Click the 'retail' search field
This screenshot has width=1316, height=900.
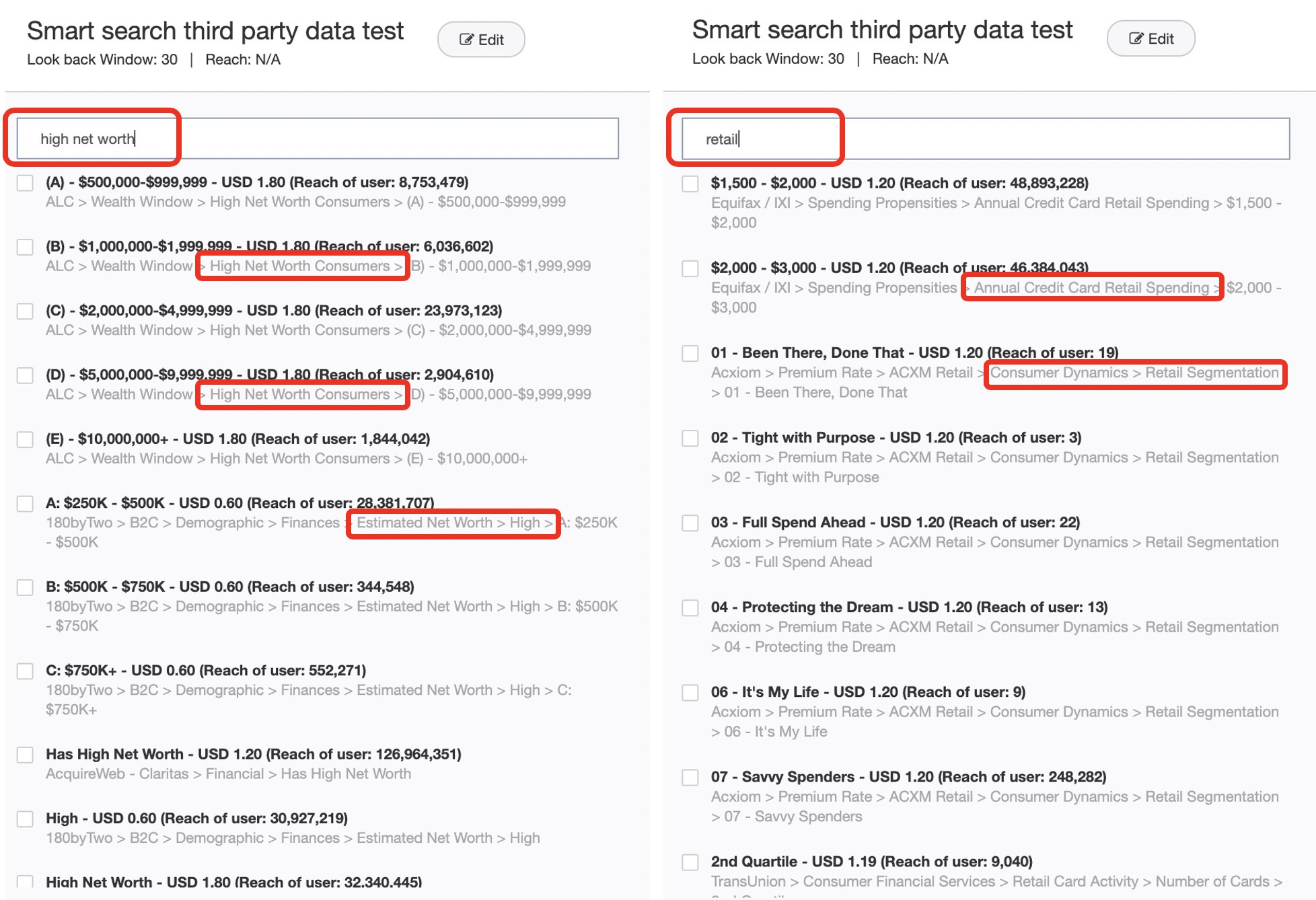point(985,139)
